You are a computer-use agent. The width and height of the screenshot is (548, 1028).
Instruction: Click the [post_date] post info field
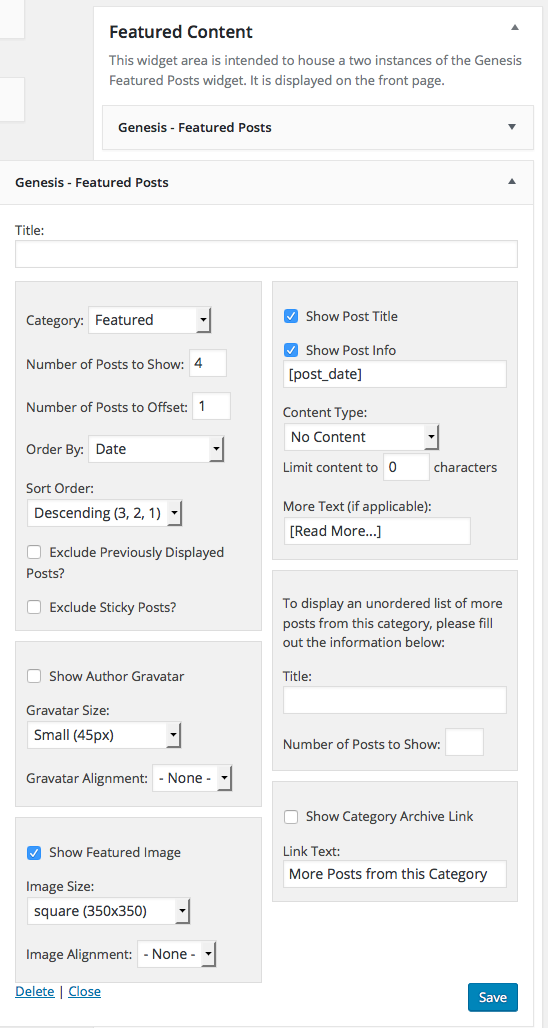[395, 374]
